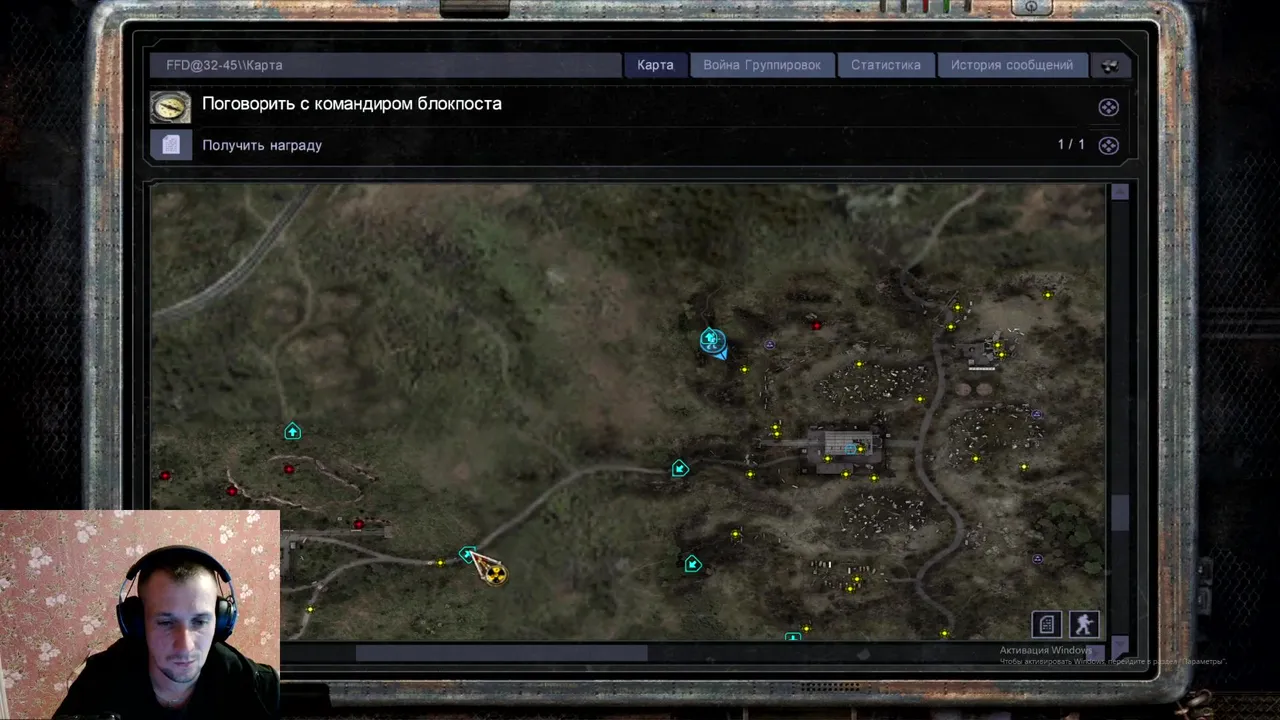Click the vertical scrollbar up arrow

coord(1120,193)
